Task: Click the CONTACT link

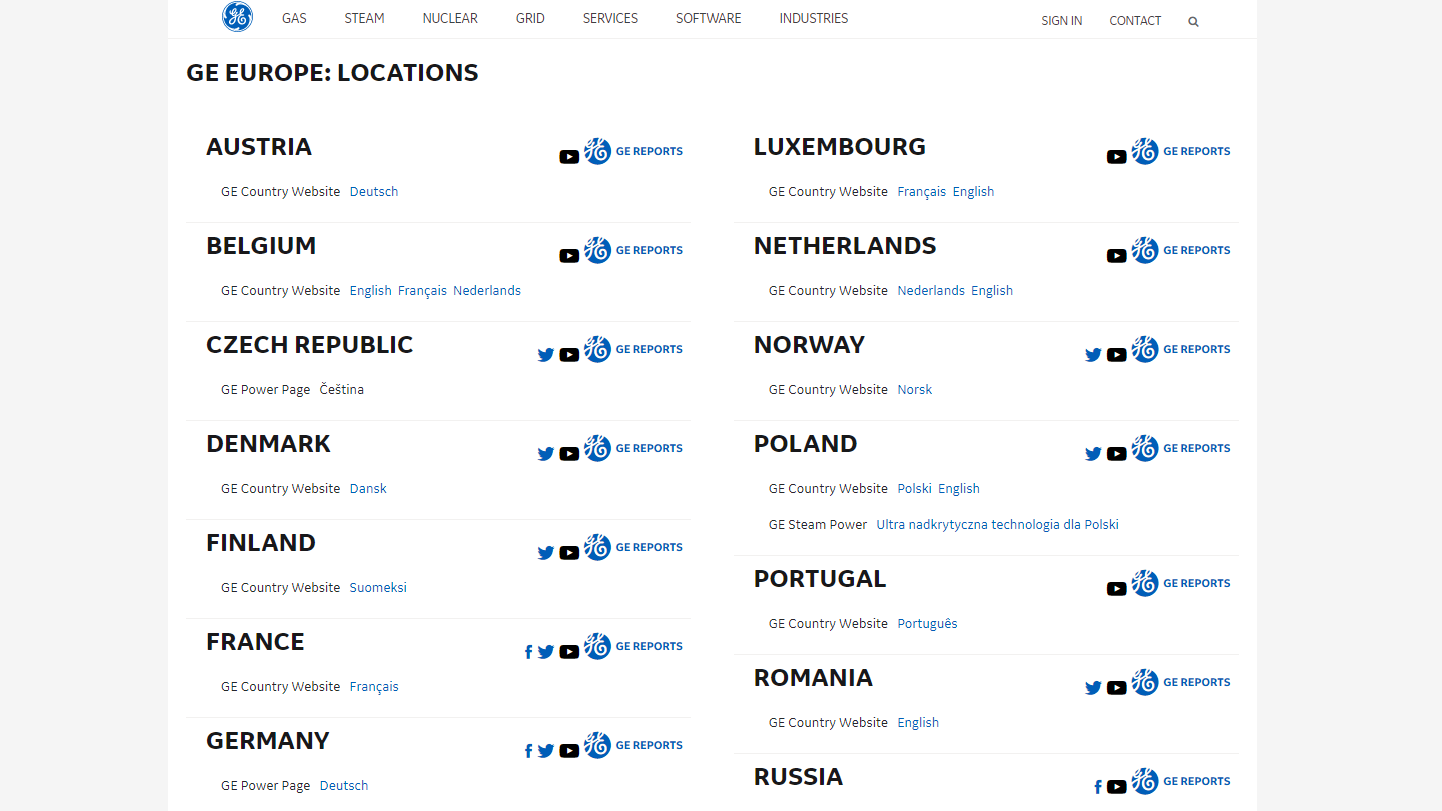Action: pyautogui.click(x=1135, y=21)
